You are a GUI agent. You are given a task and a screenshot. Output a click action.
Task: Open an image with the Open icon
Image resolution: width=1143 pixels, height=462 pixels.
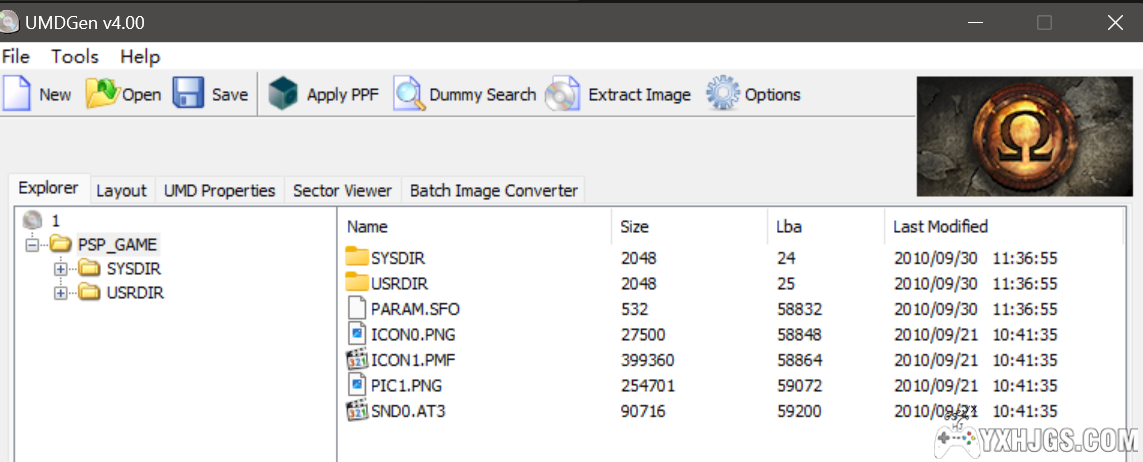[x=102, y=94]
